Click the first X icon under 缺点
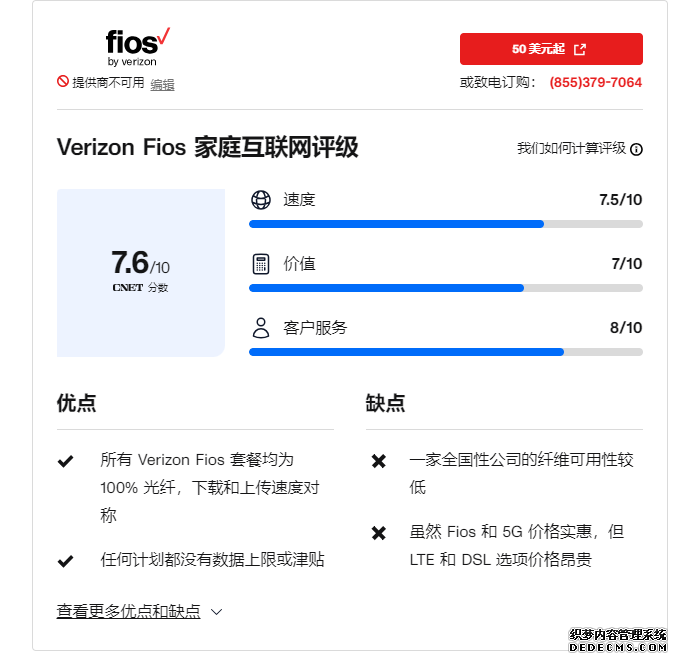Viewport: 678px width, 662px height. (379, 461)
